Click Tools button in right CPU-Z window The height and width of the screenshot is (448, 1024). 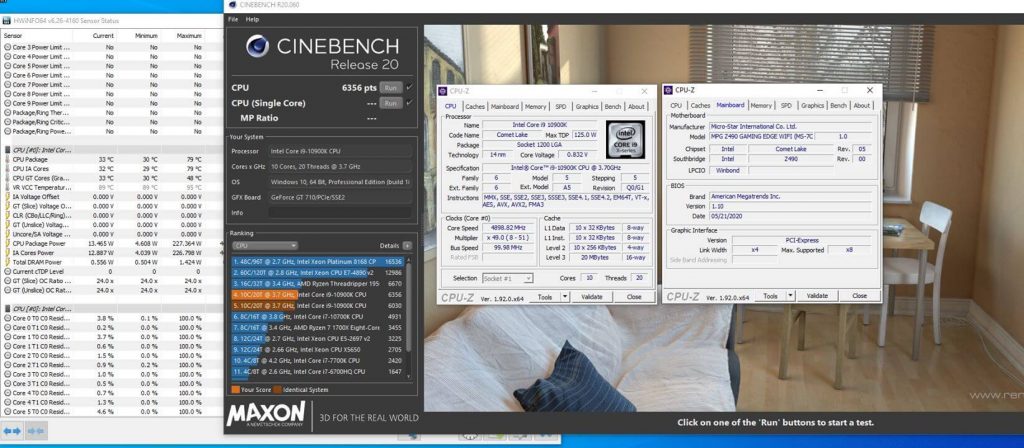click(x=770, y=296)
